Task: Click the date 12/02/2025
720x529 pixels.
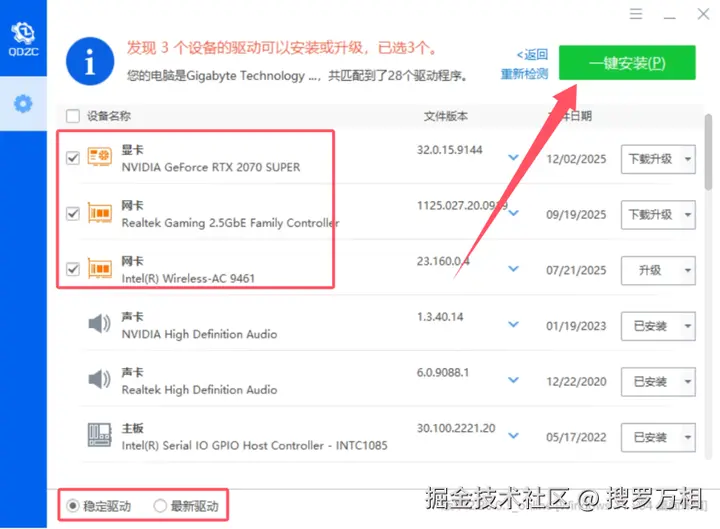Action: 576,159
